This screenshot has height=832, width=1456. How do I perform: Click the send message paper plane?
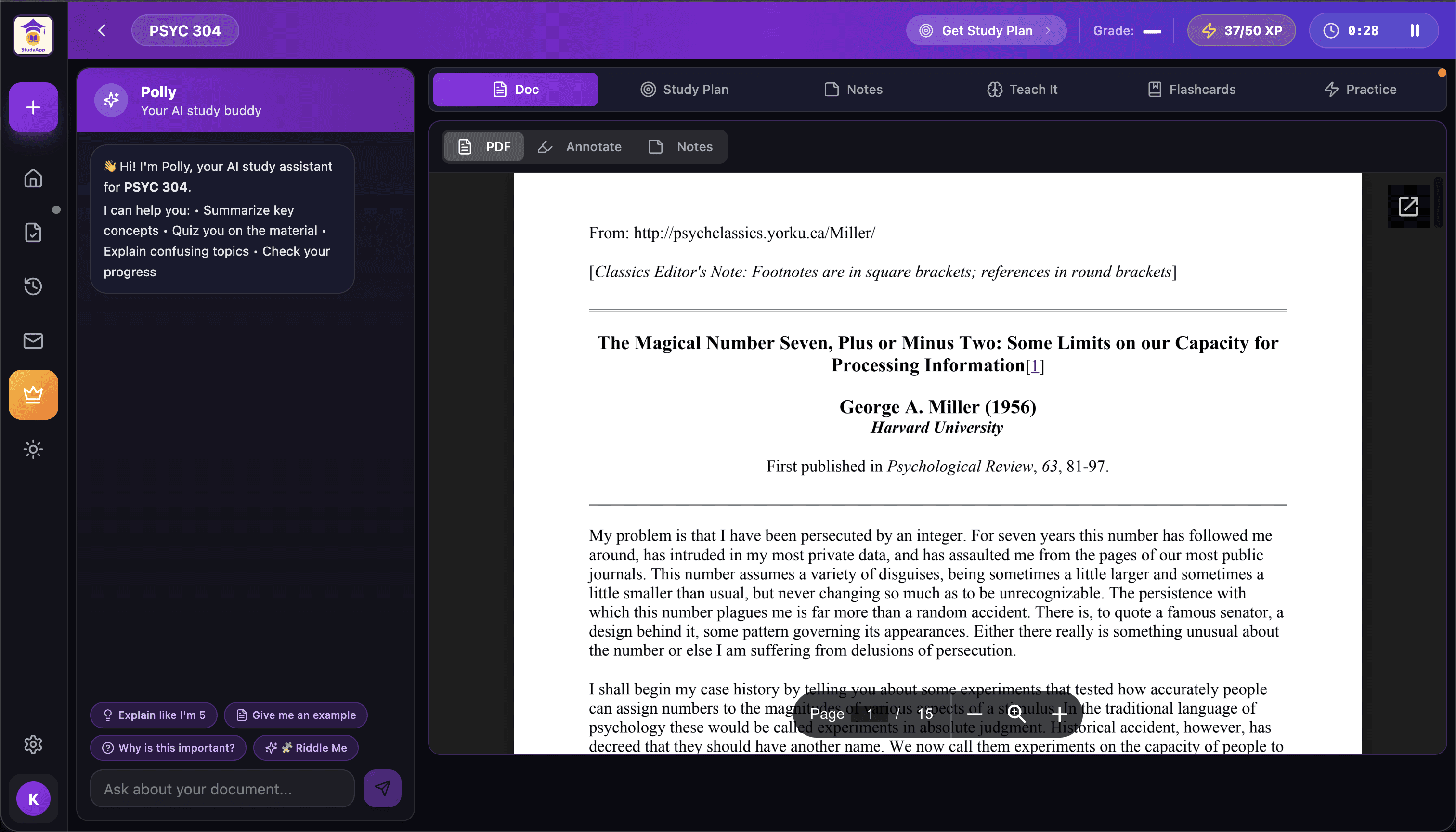[382, 789]
